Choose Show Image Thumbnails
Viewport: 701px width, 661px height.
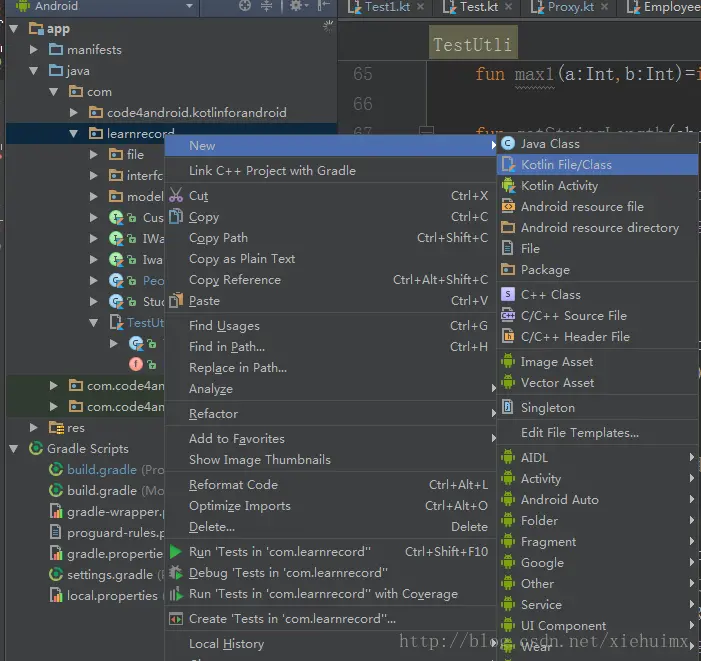331,460
